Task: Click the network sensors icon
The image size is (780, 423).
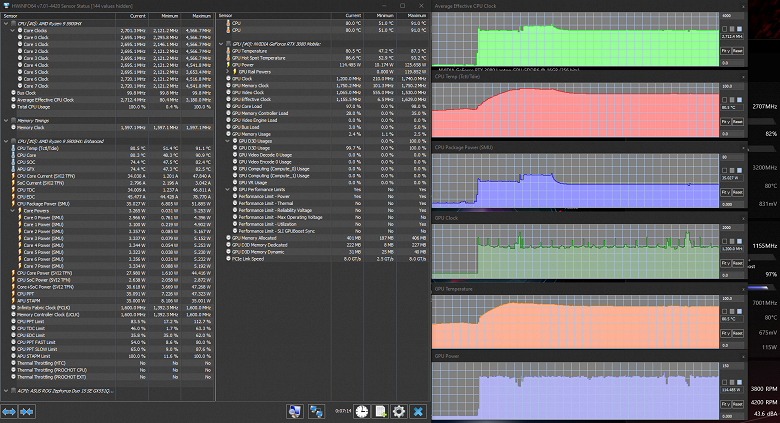Action: (x=315, y=411)
